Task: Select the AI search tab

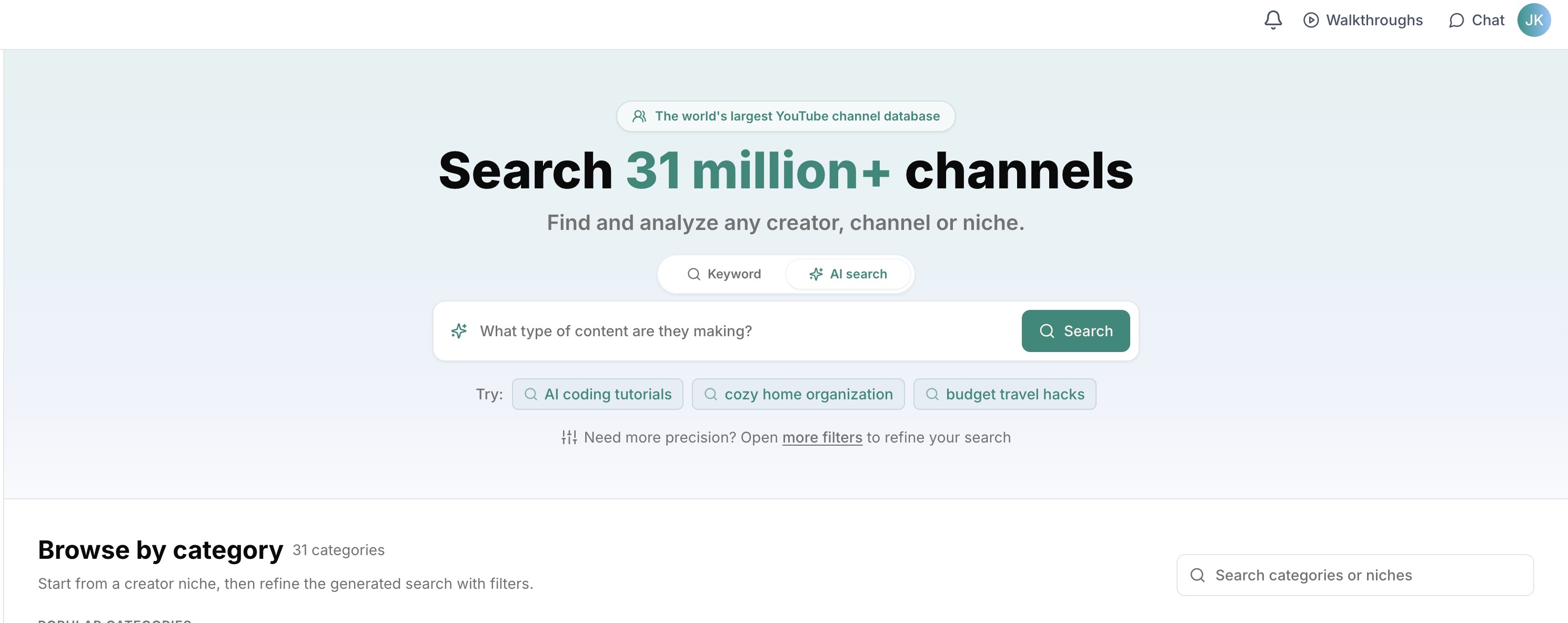Action: (x=848, y=274)
